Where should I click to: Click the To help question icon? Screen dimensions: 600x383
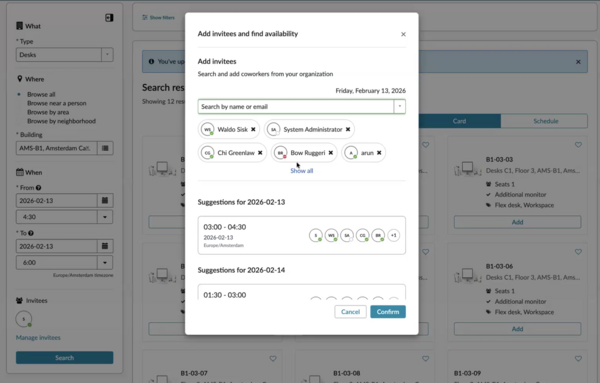[31, 233]
